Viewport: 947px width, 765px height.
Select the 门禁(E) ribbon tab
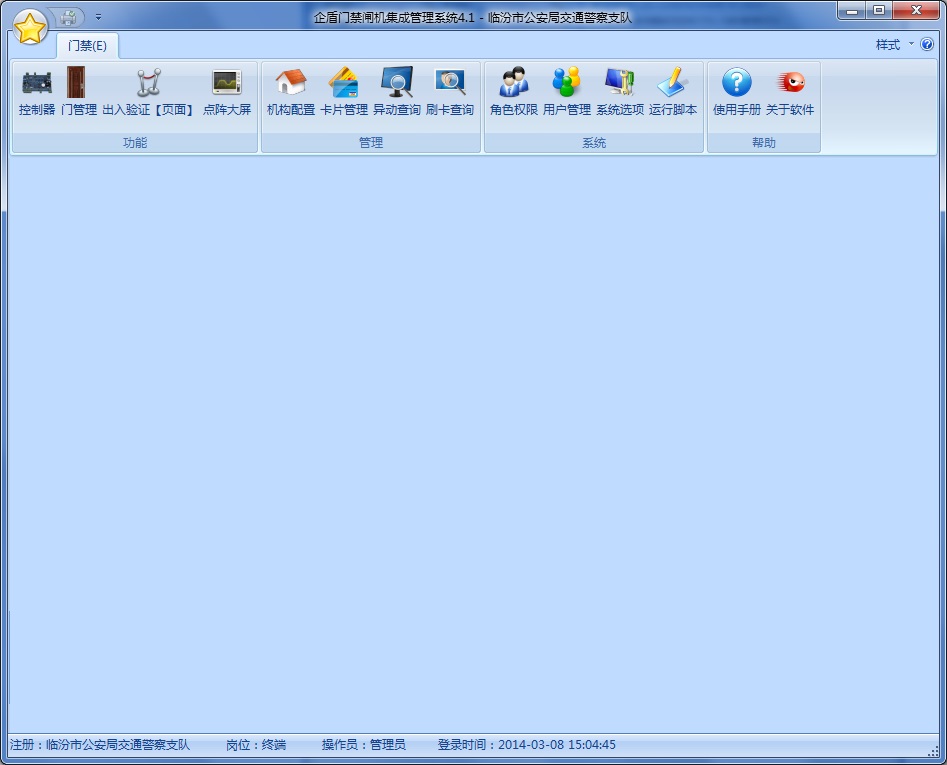pyautogui.click(x=88, y=46)
